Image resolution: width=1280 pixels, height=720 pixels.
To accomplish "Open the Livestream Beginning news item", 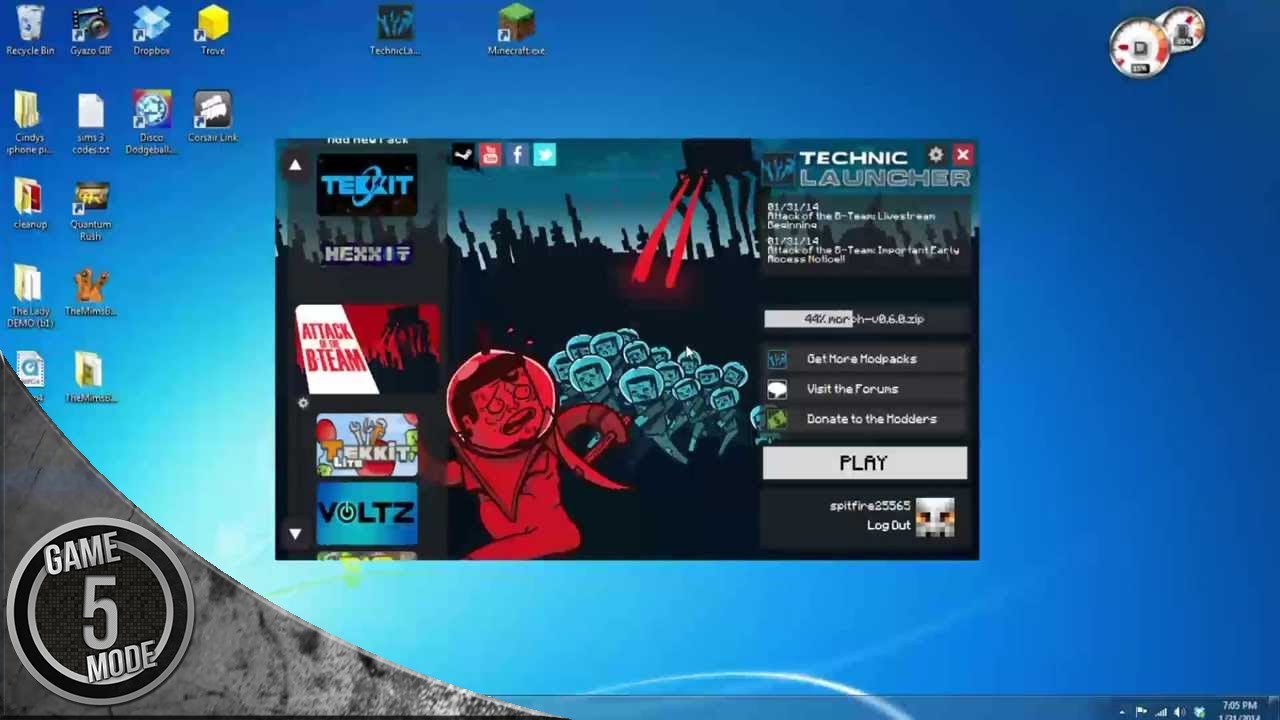I will 851,216.
